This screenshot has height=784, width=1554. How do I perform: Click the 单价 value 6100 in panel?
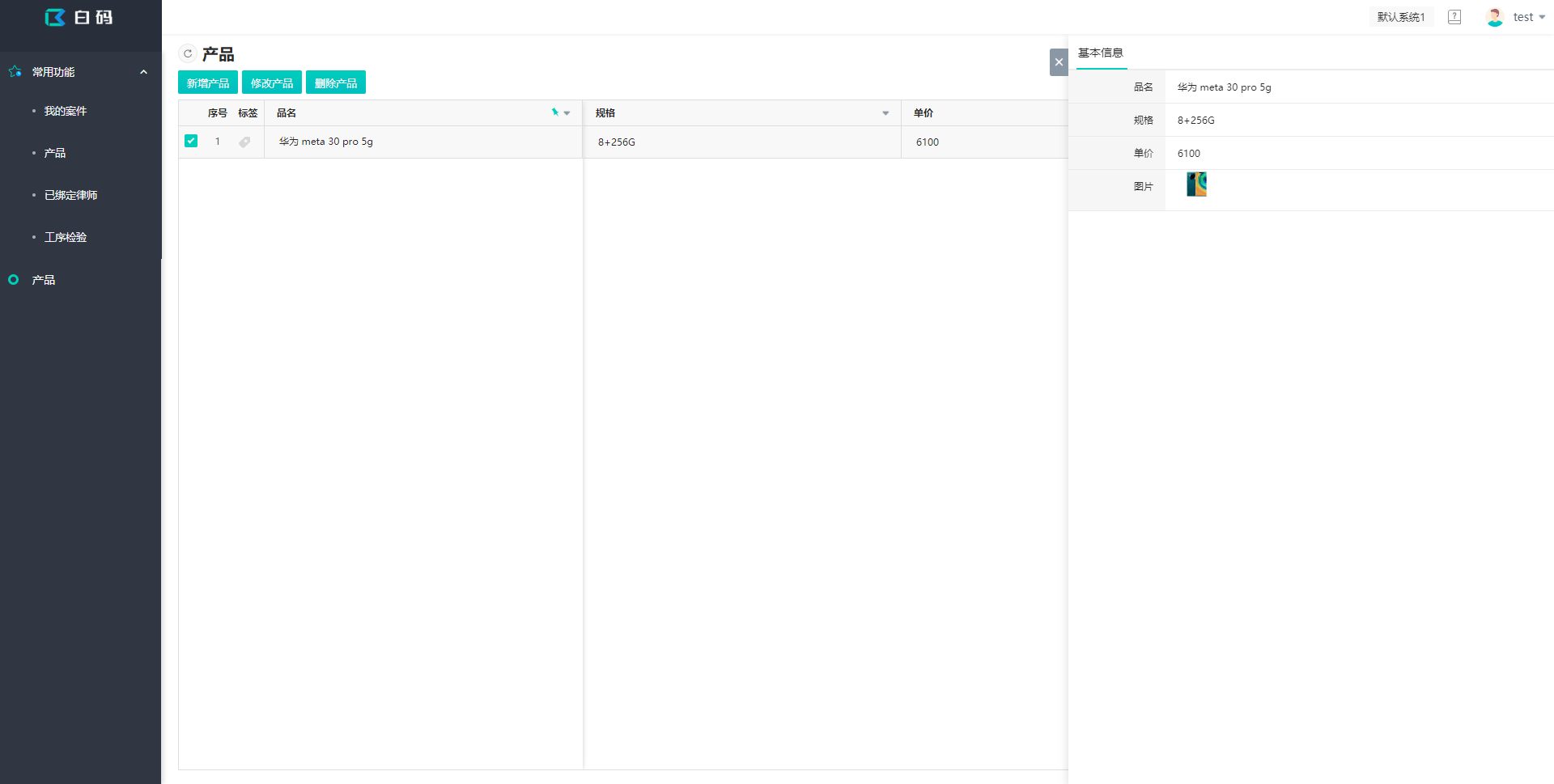pyautogui.click(x=1189, y=154)
